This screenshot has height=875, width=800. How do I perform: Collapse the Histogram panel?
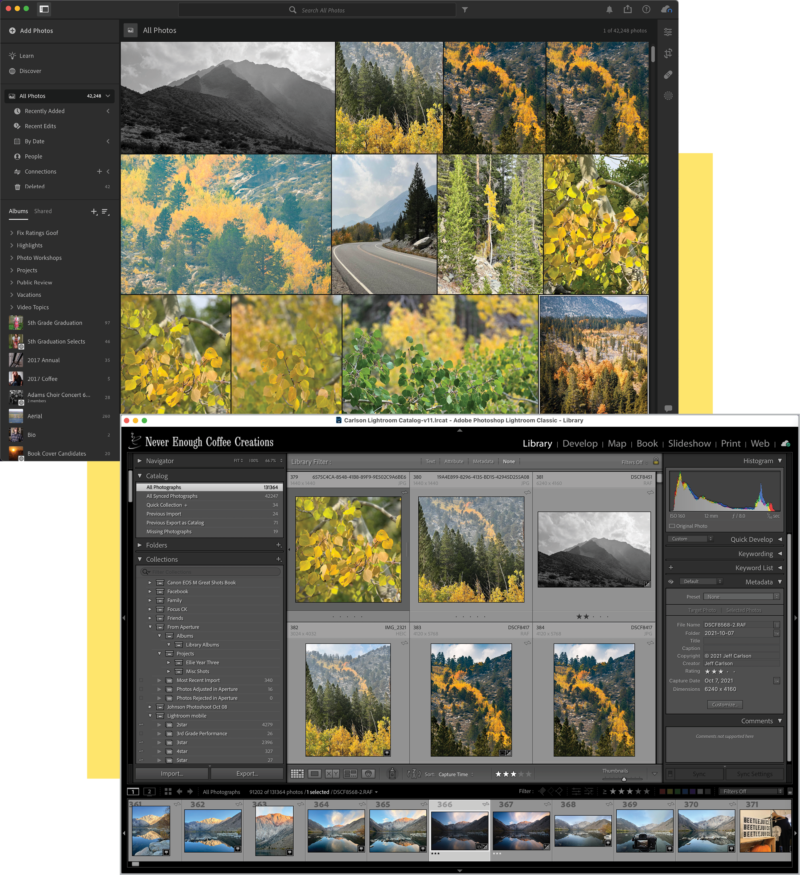pos(780,461)
